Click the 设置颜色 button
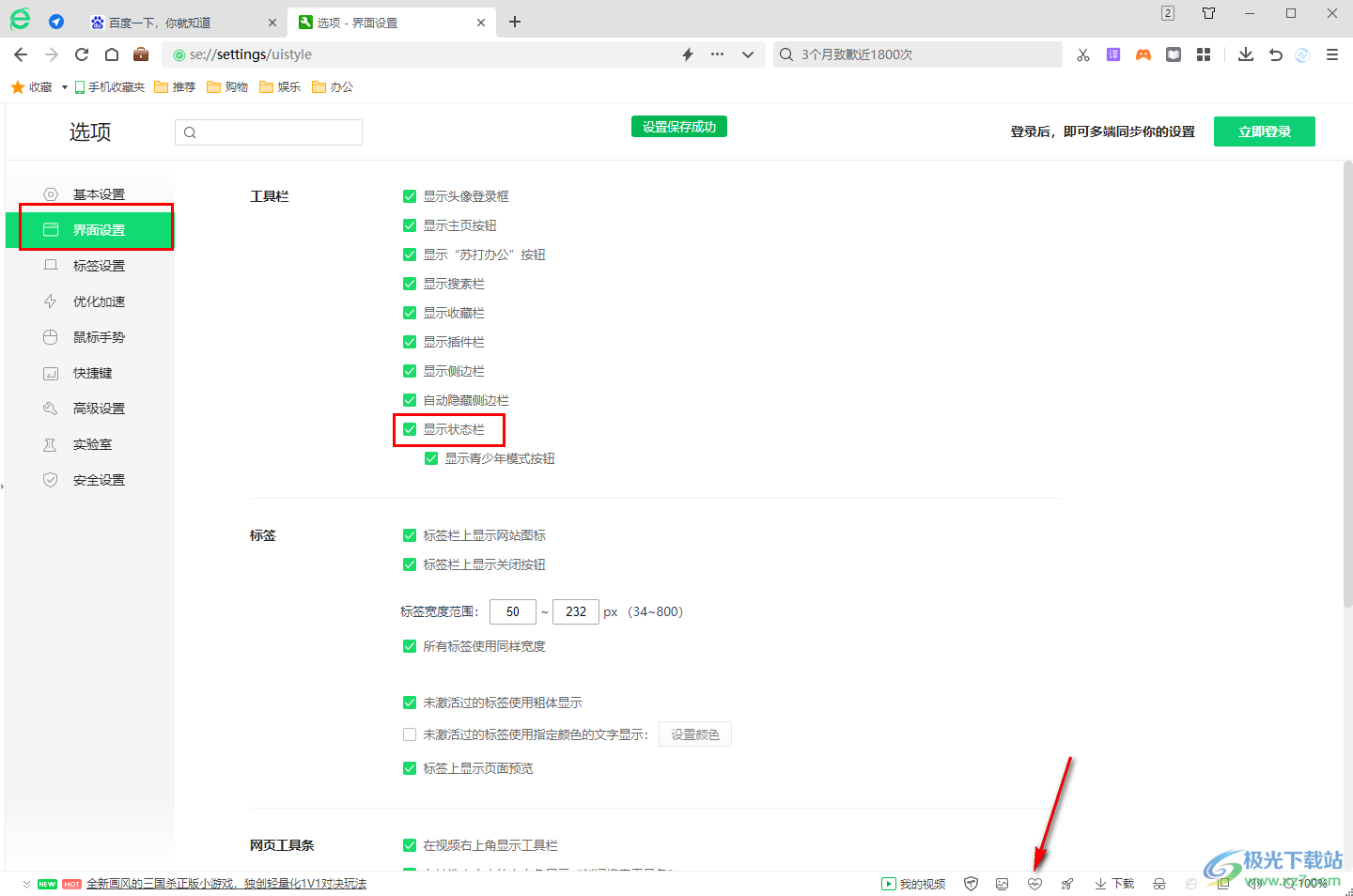 point(695,734)
